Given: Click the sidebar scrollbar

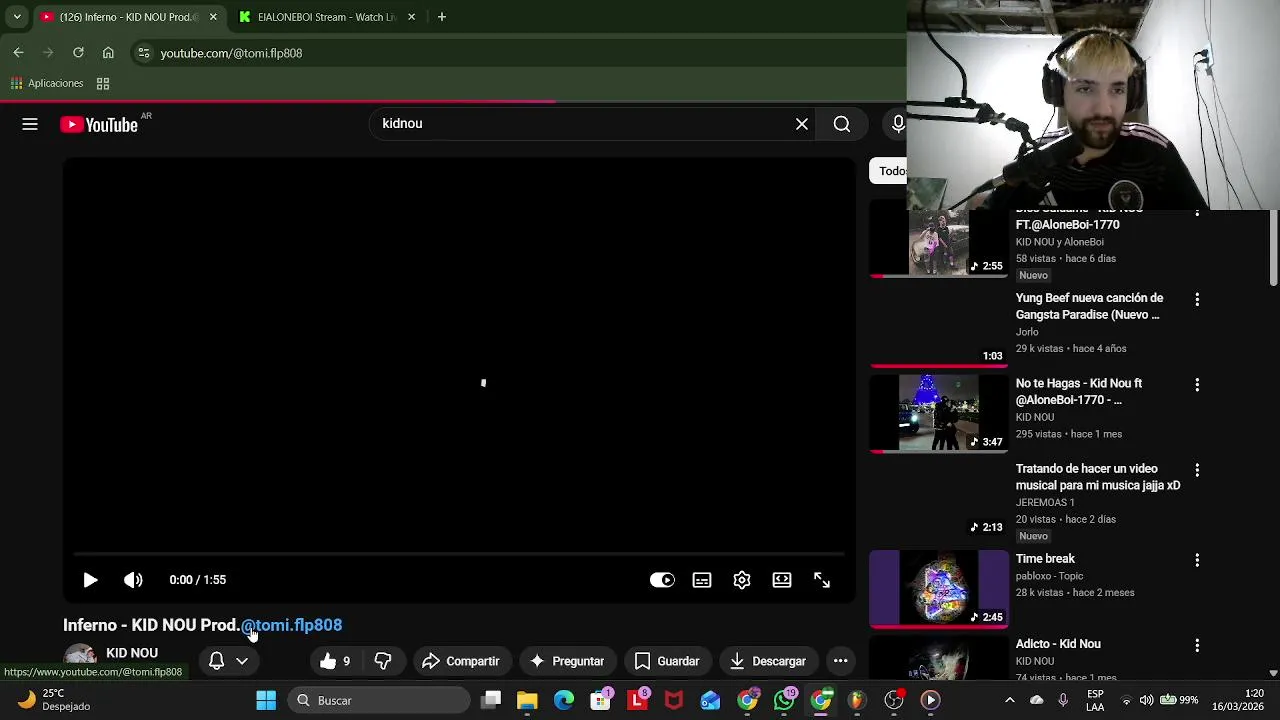Looking at the screenshot, I should pyautogui.click(x=1273, y=246).
